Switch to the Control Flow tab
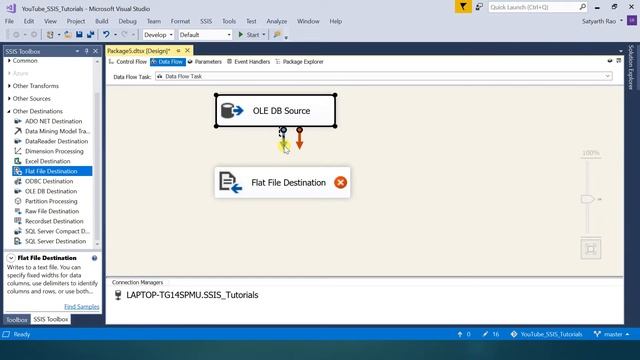This screenshot has height=360, width=640. (127, 62)
